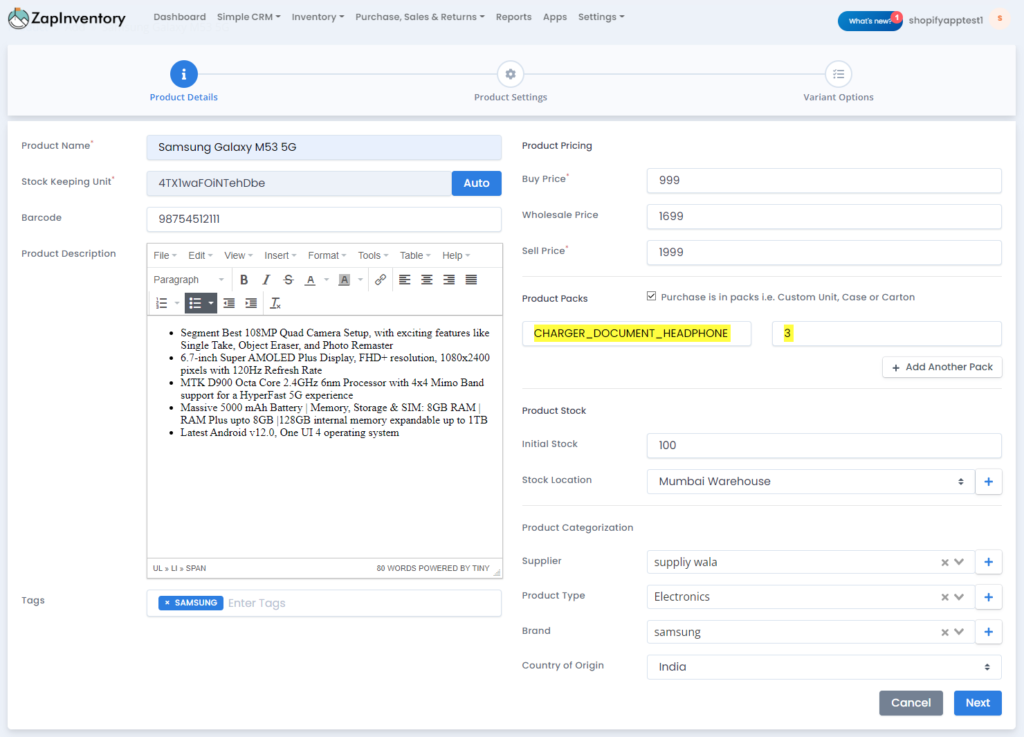Jump to the Variant Options step icon
1024x737 pixels.
tap(839, 74)
